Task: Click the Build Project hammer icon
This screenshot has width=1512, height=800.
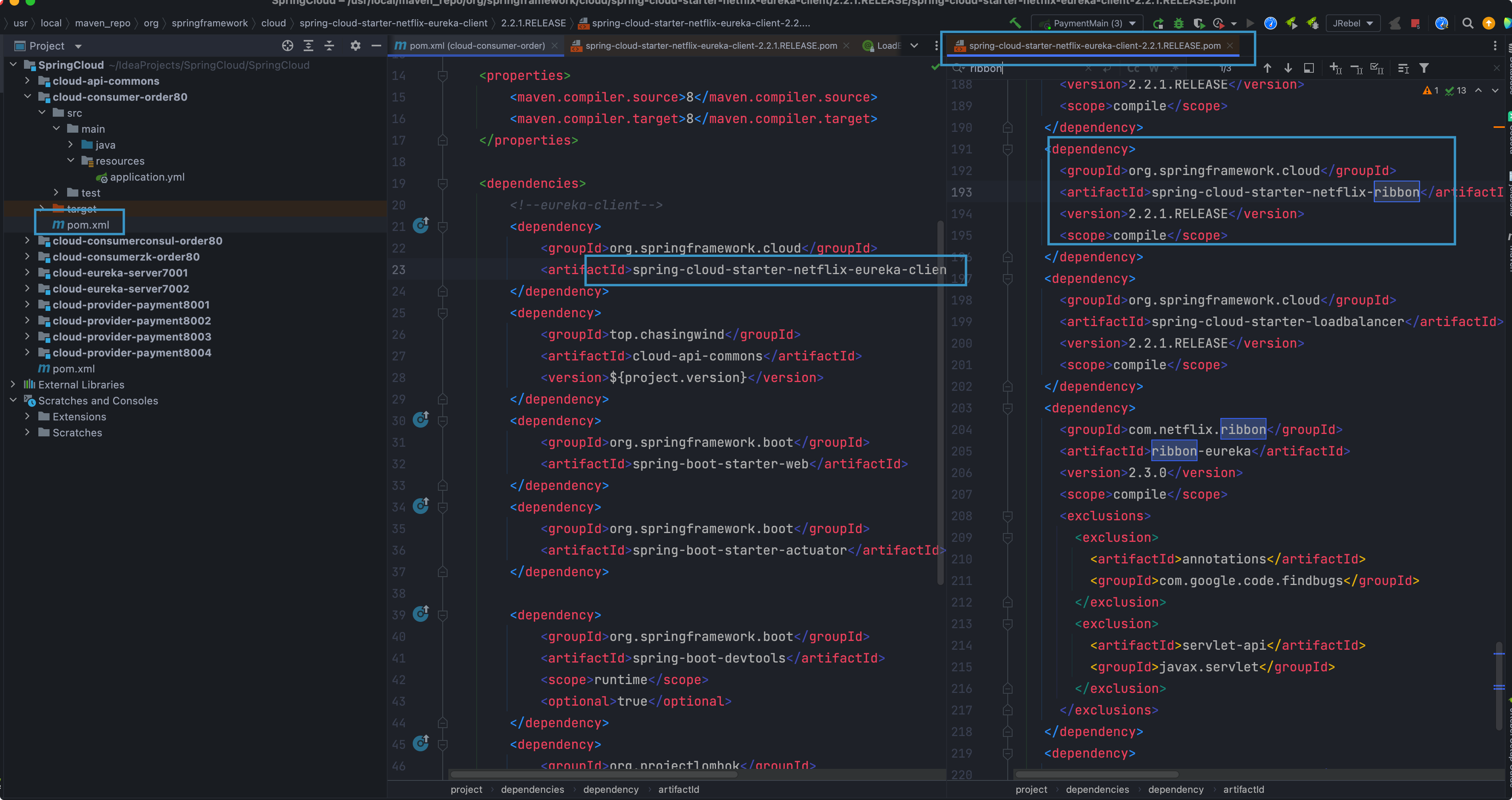Action: coord(1015,24)
